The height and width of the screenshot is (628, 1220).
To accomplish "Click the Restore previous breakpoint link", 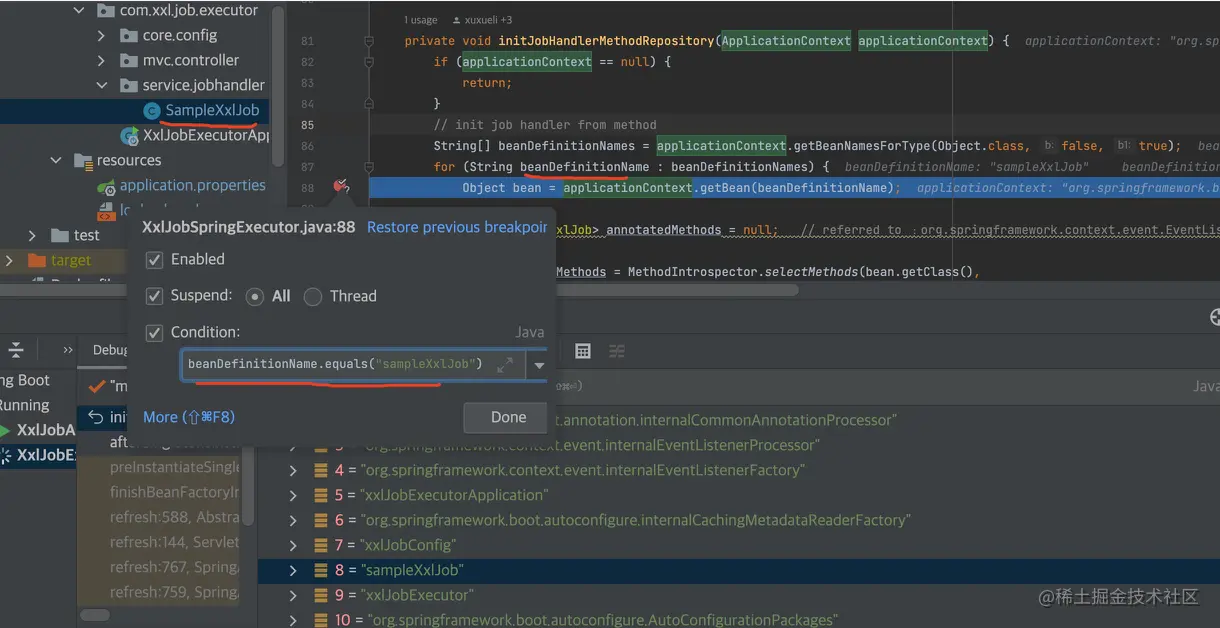I will coord(457,227).
